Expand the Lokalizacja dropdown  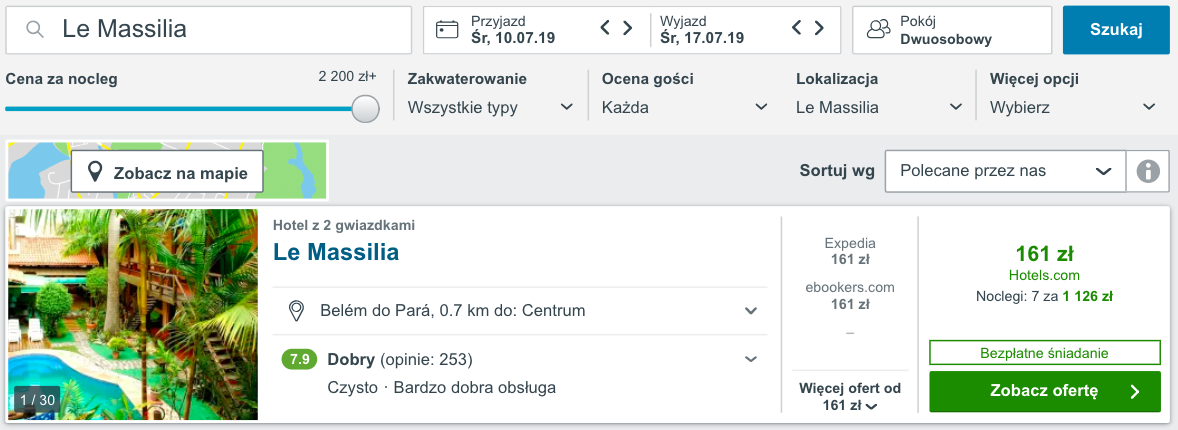click(x=879, y=107)
